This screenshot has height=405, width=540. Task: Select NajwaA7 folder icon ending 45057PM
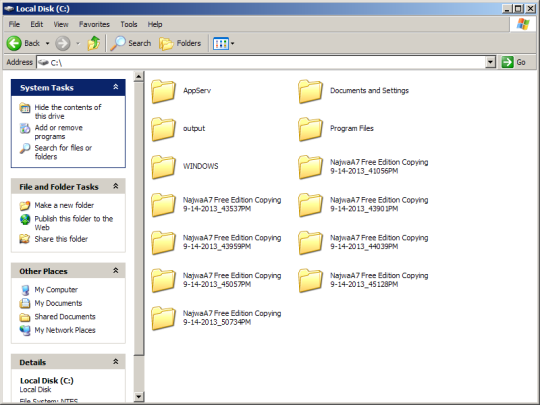[x=163, y=280]
